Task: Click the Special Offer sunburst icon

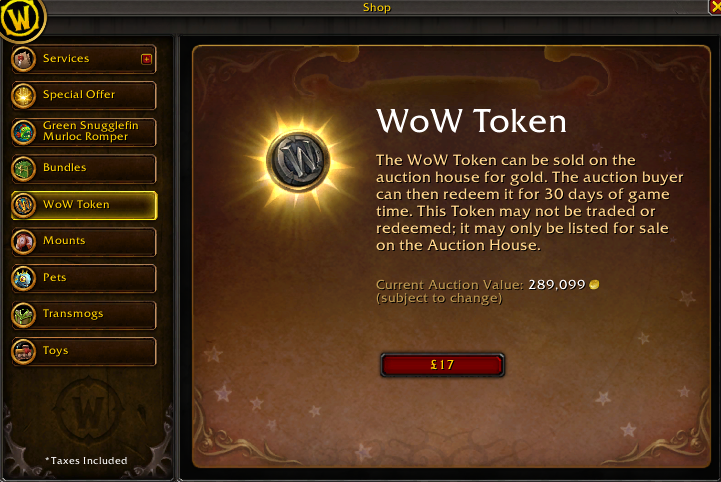Action: 23,96
